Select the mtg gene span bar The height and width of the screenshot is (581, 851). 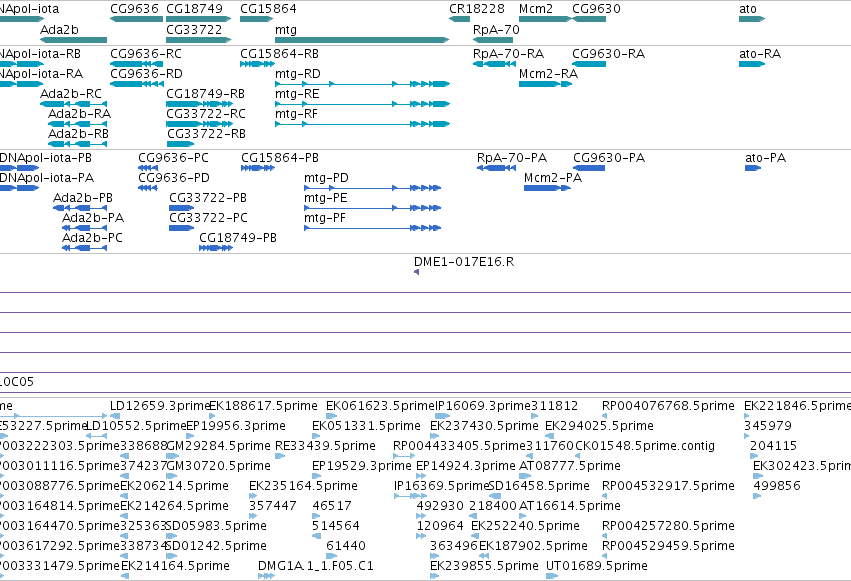coord(362,40)
